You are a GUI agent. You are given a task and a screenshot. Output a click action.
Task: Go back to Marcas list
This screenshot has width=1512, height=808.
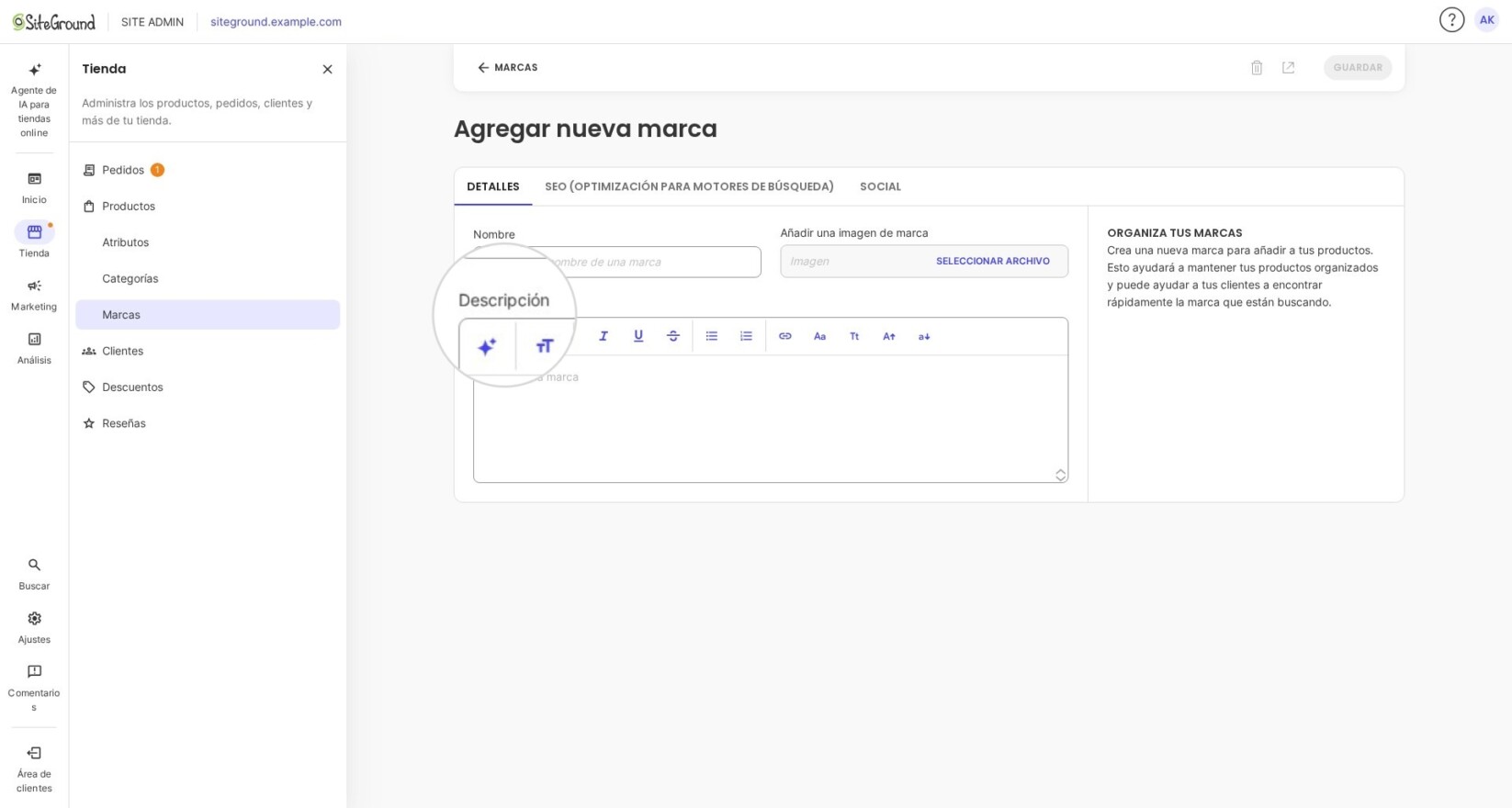508,67
